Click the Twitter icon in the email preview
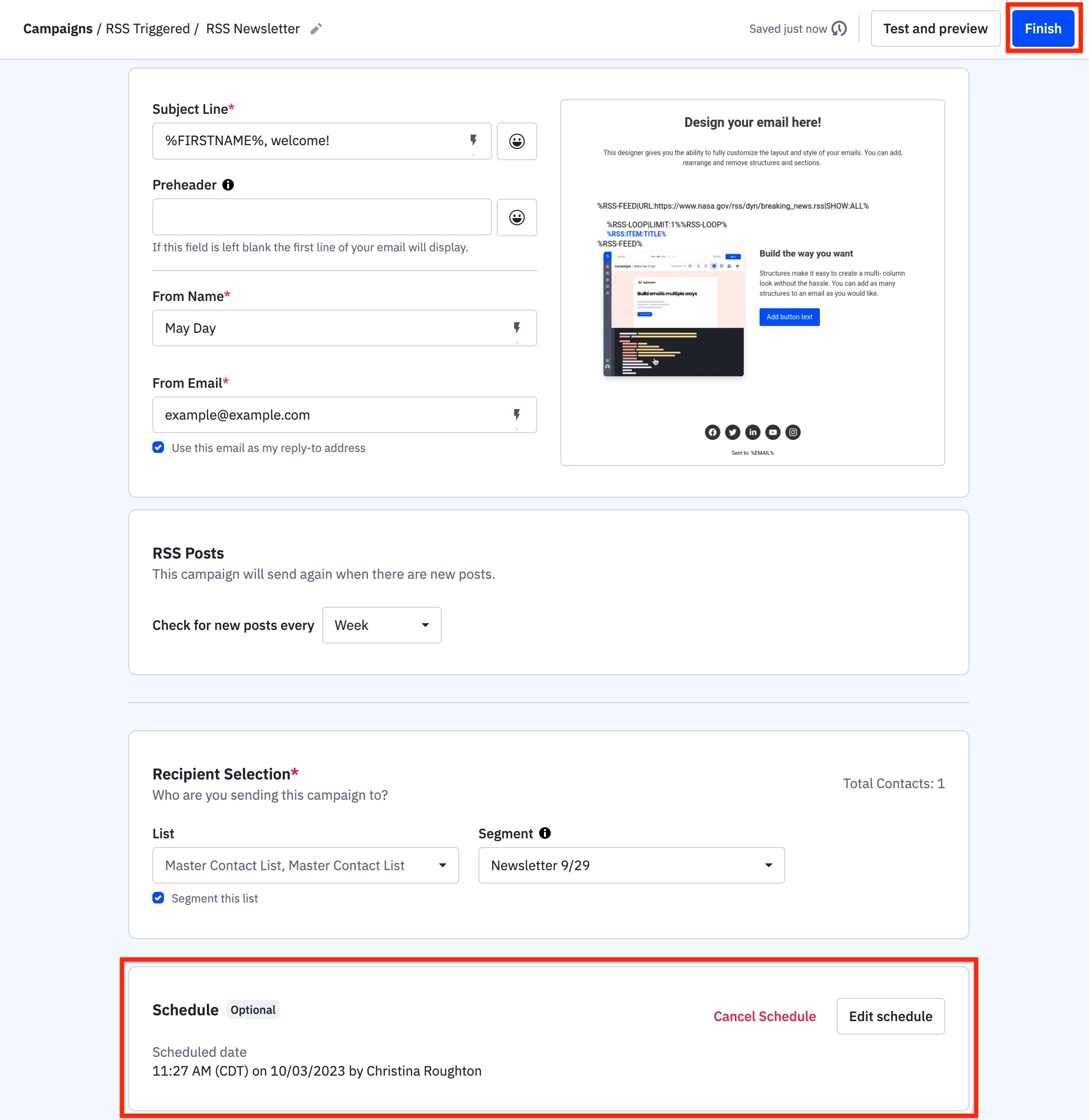The width and height of the screenshot is (1089, 1120). [732, 432]
